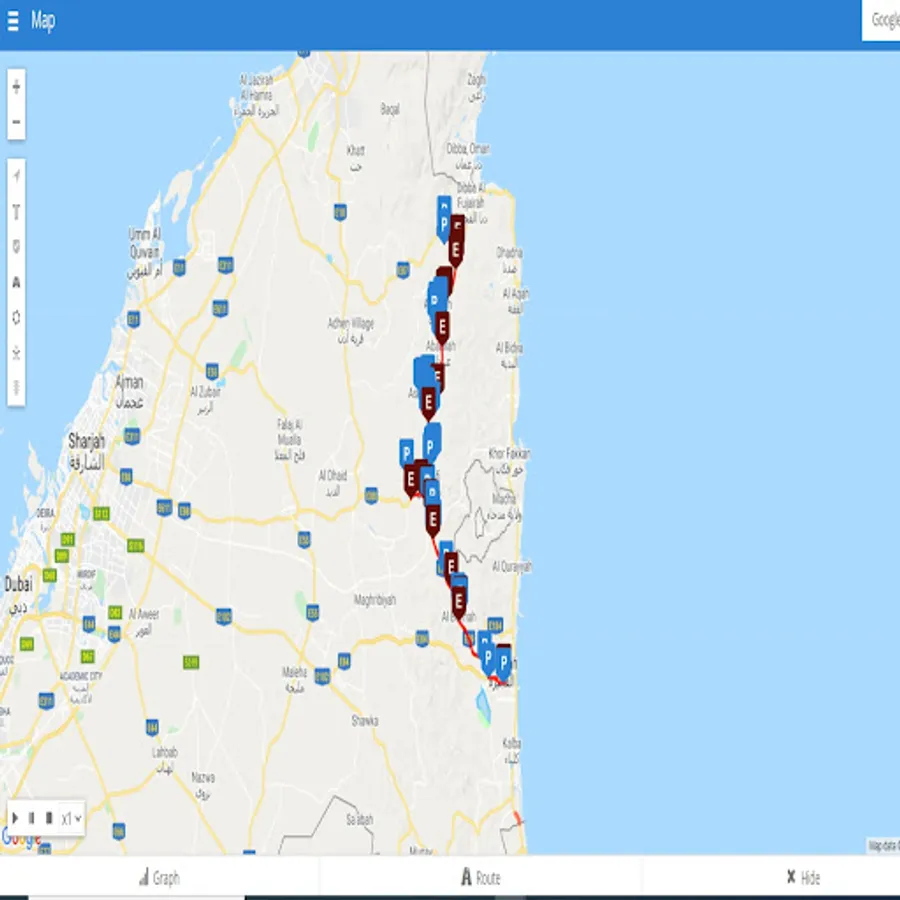900x900 pixels.
Task: Click the Maleha town label
Action: [x=294, y=678]
